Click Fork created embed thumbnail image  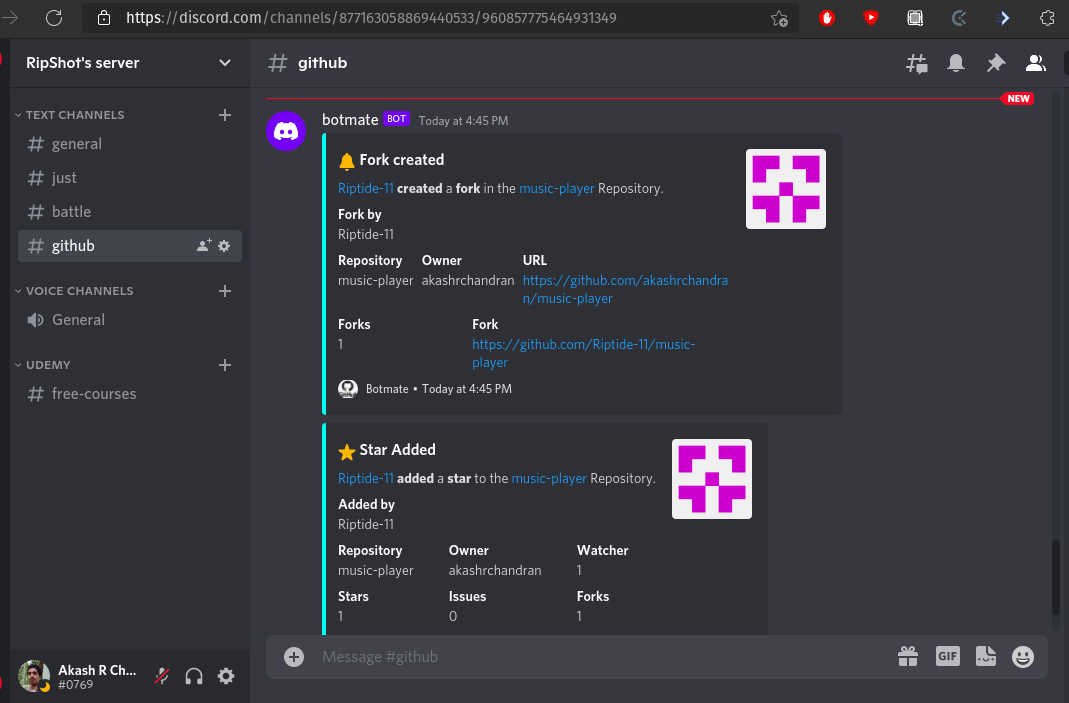785,189
